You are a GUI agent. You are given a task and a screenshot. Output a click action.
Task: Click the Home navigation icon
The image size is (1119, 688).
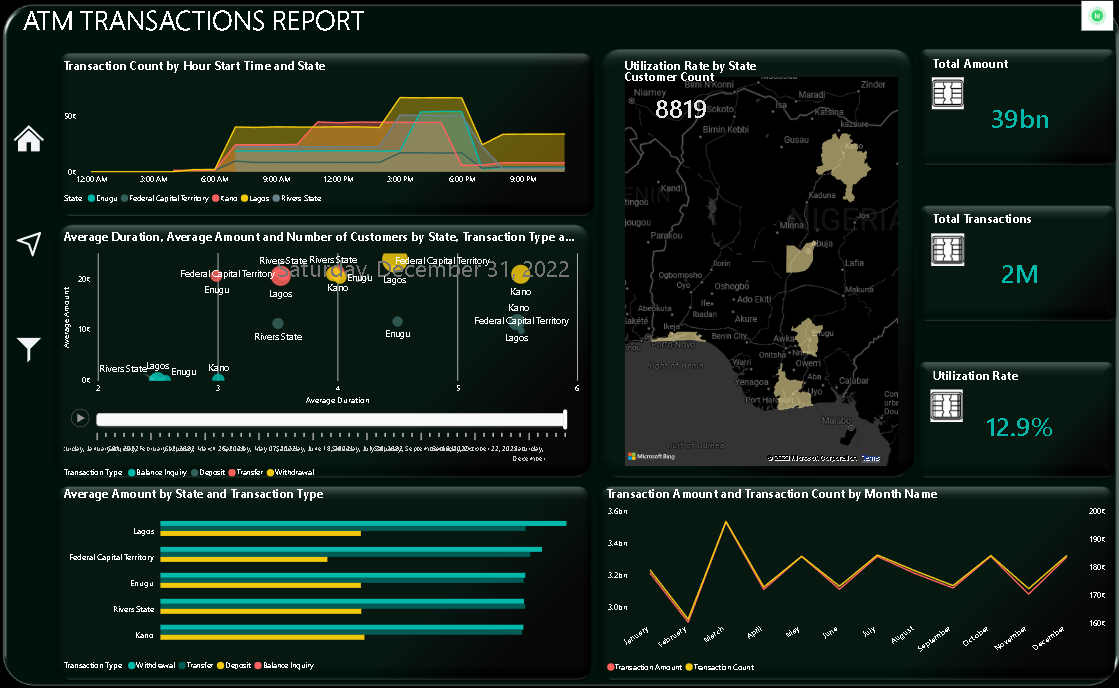[29, 139]
